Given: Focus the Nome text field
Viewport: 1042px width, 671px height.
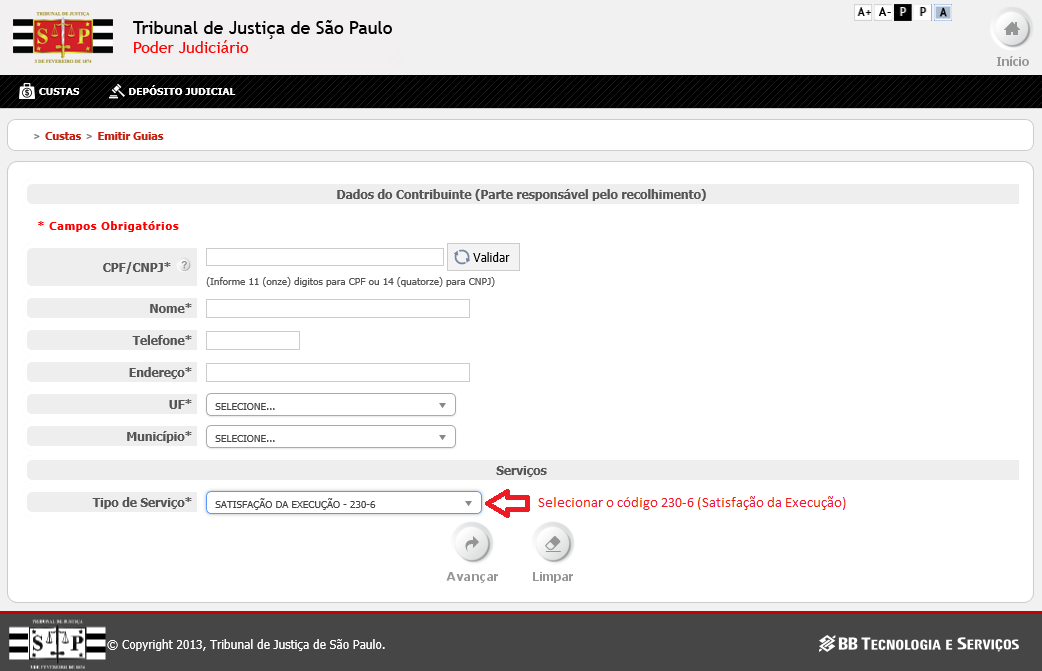Looking at the screenshot, I should pos(337,309).
